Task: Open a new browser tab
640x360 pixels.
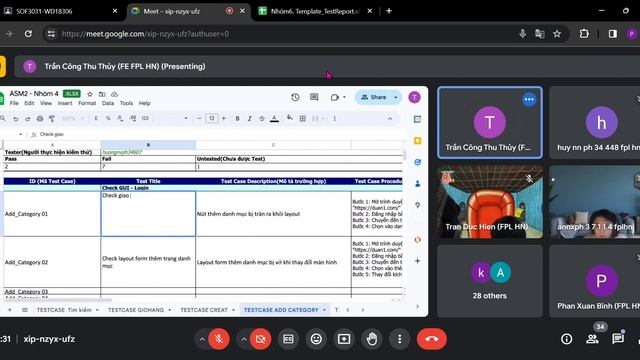Action: [389, 11]
